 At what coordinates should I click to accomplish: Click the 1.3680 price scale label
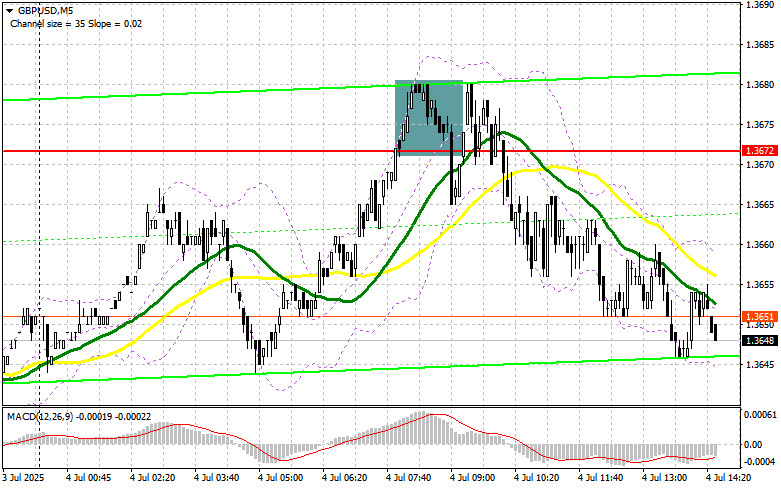click(760, 85)
